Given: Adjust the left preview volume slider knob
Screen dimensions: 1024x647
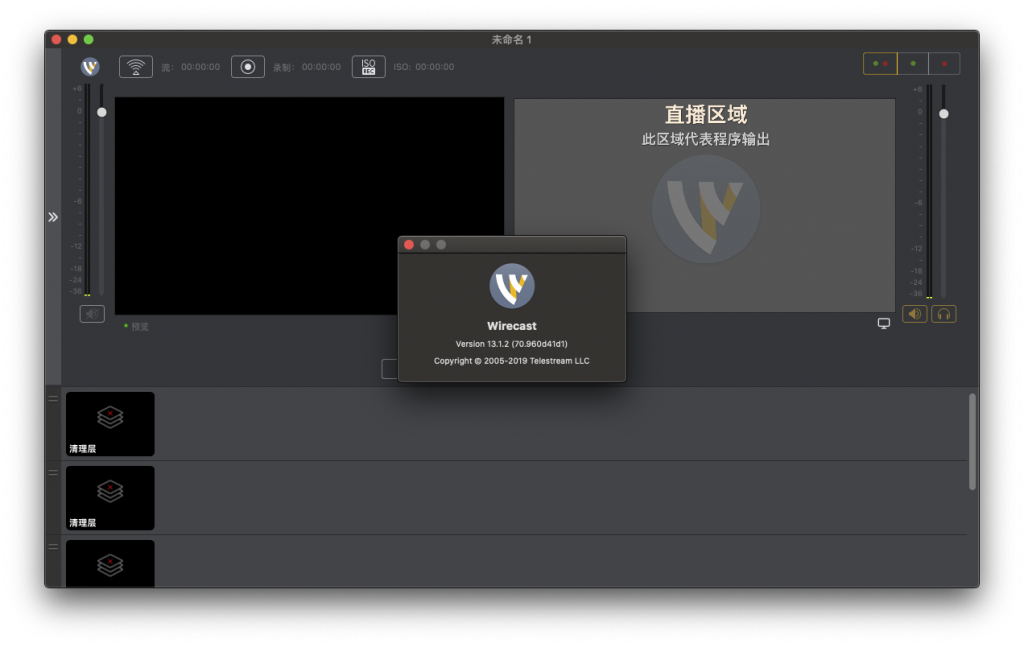Looking at the screenshot, I should 102,112.
